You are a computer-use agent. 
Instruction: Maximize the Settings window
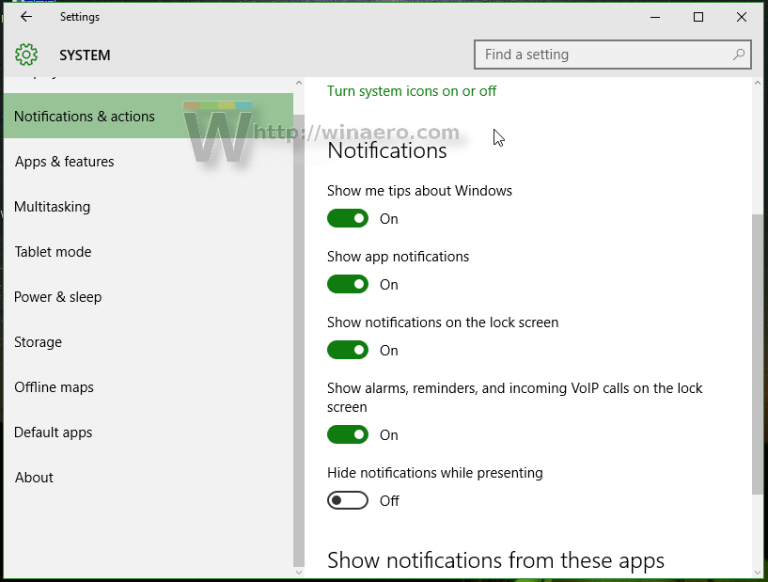pos(698,17)
